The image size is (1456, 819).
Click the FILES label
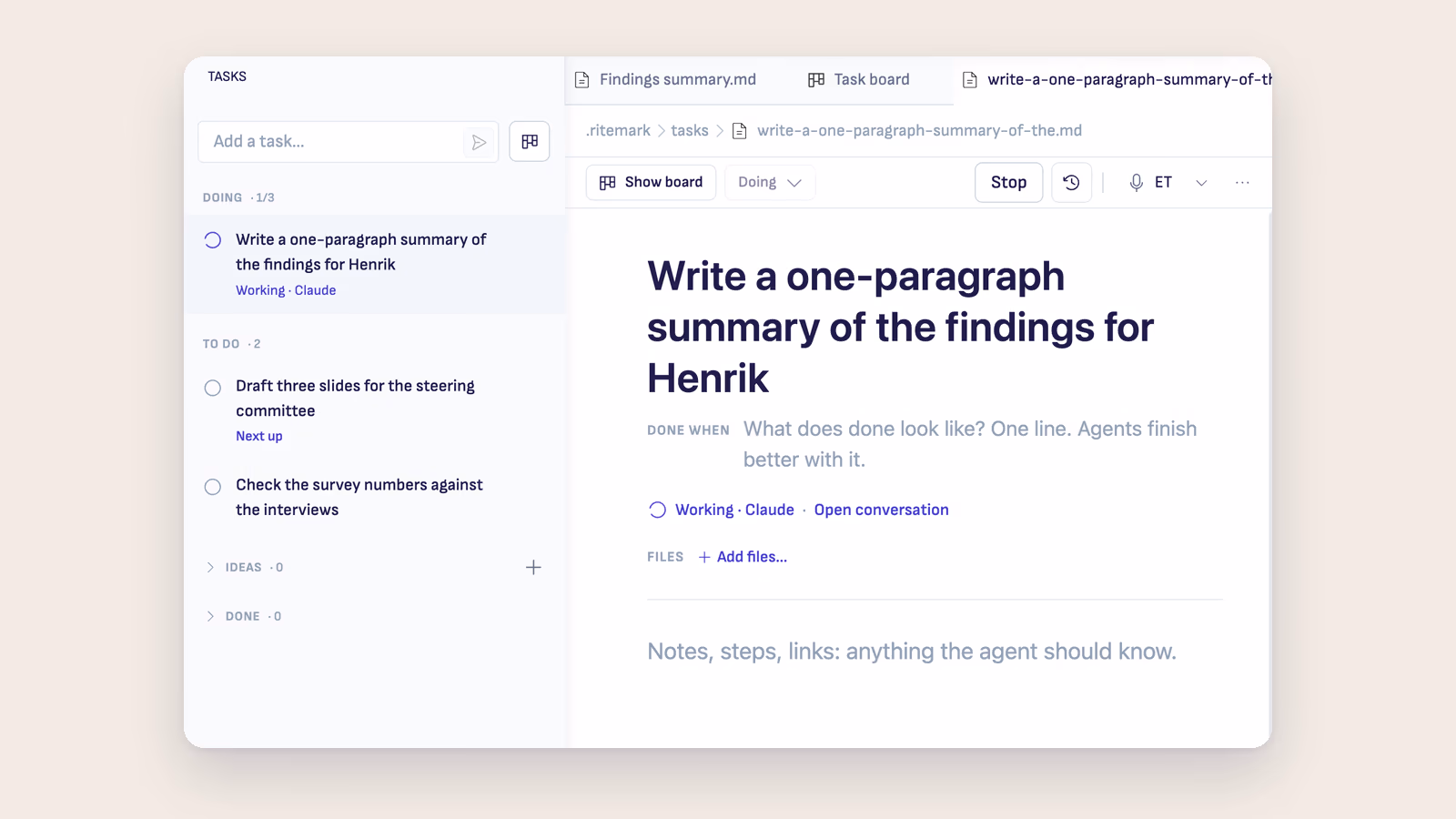tap(665, 557)
